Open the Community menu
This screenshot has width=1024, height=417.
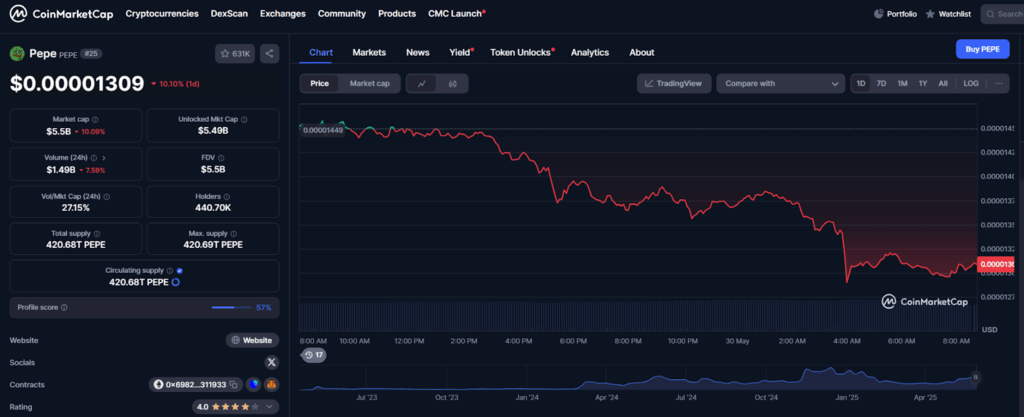[342, 13]
